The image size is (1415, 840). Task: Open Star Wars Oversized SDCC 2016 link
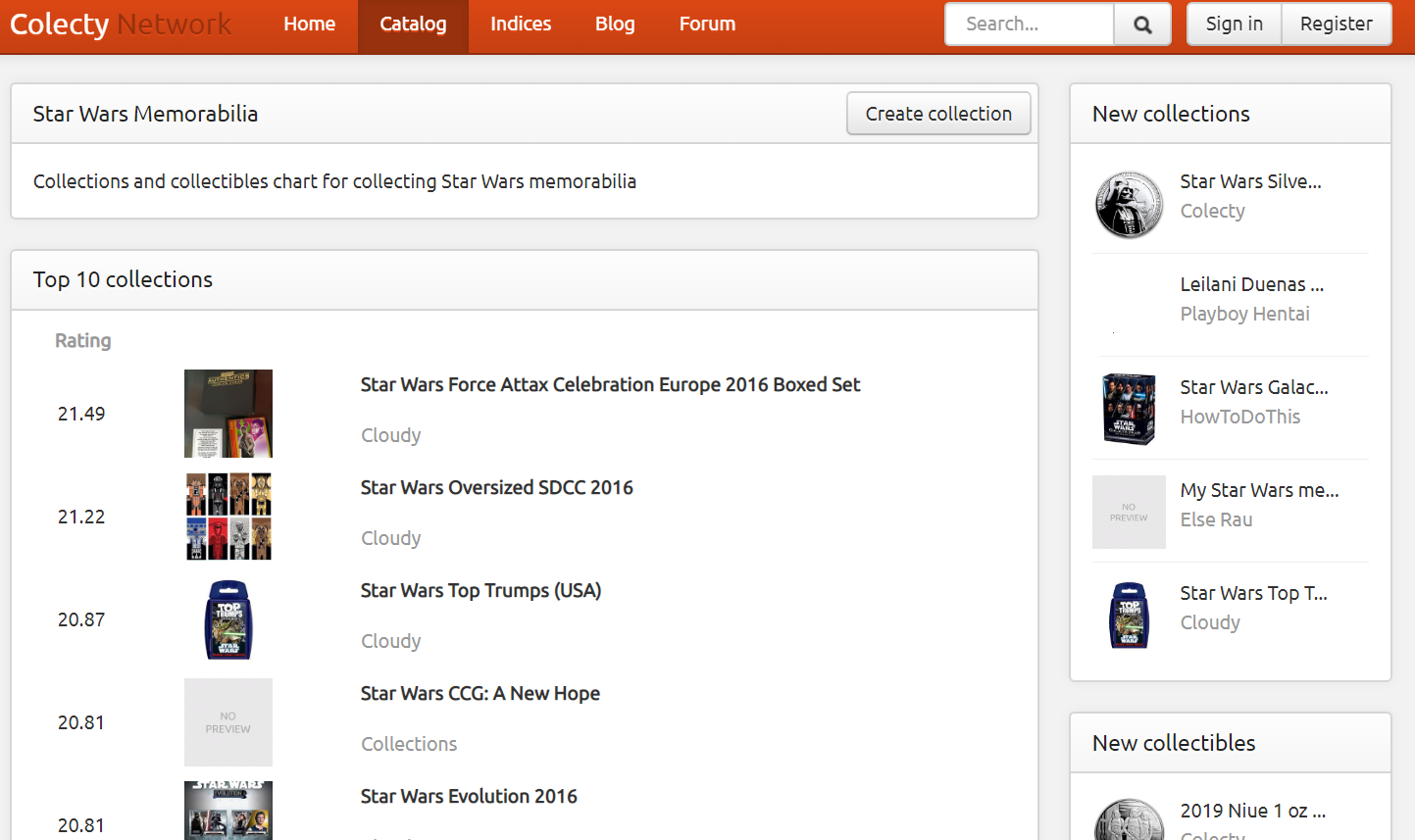[496, 487]
